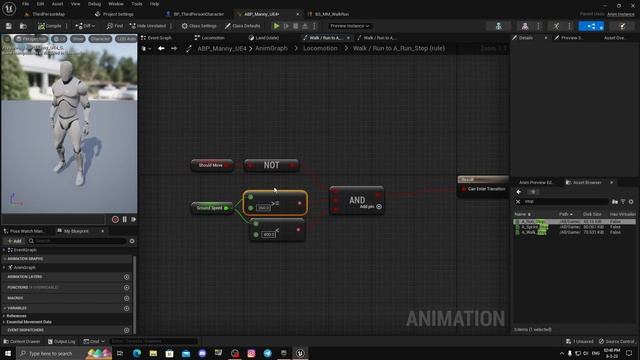Image resolution: width=640 pixels, height=360 pixels.
Task: Open the Diff dropdown
Action: pos(85,26)
